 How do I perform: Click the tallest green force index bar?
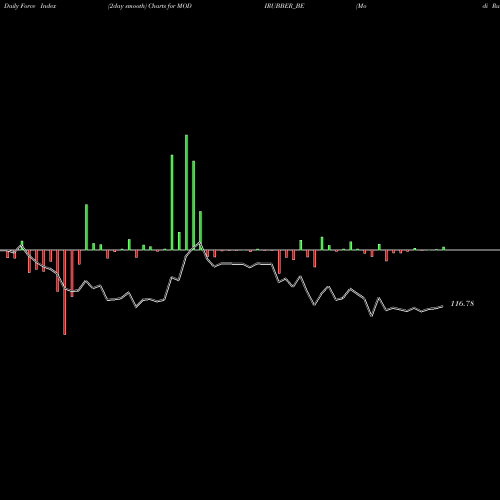coord(186,192)
